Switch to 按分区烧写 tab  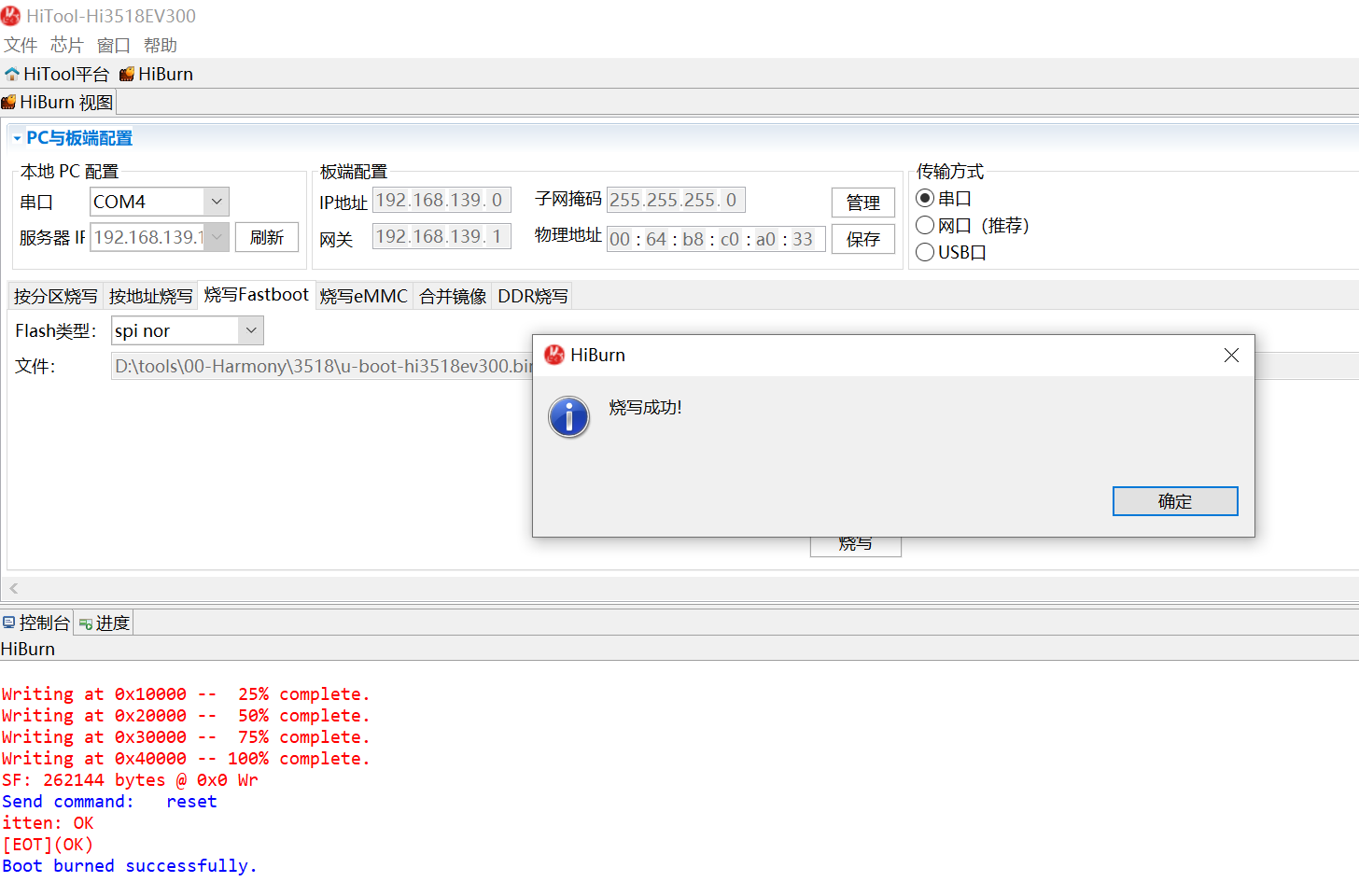click(x=55, y=296)
